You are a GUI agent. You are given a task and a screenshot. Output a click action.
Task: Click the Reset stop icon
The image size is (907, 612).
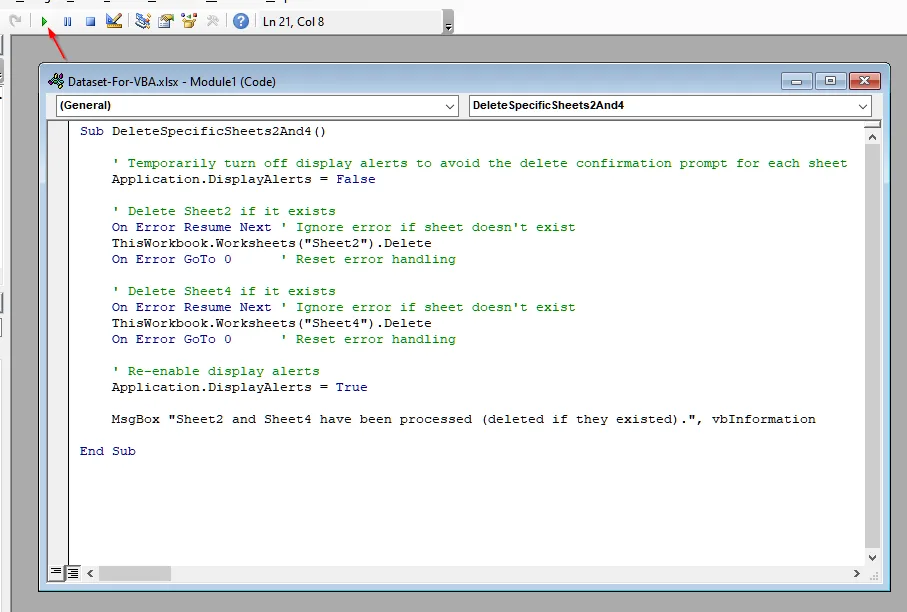coord(90,21)
